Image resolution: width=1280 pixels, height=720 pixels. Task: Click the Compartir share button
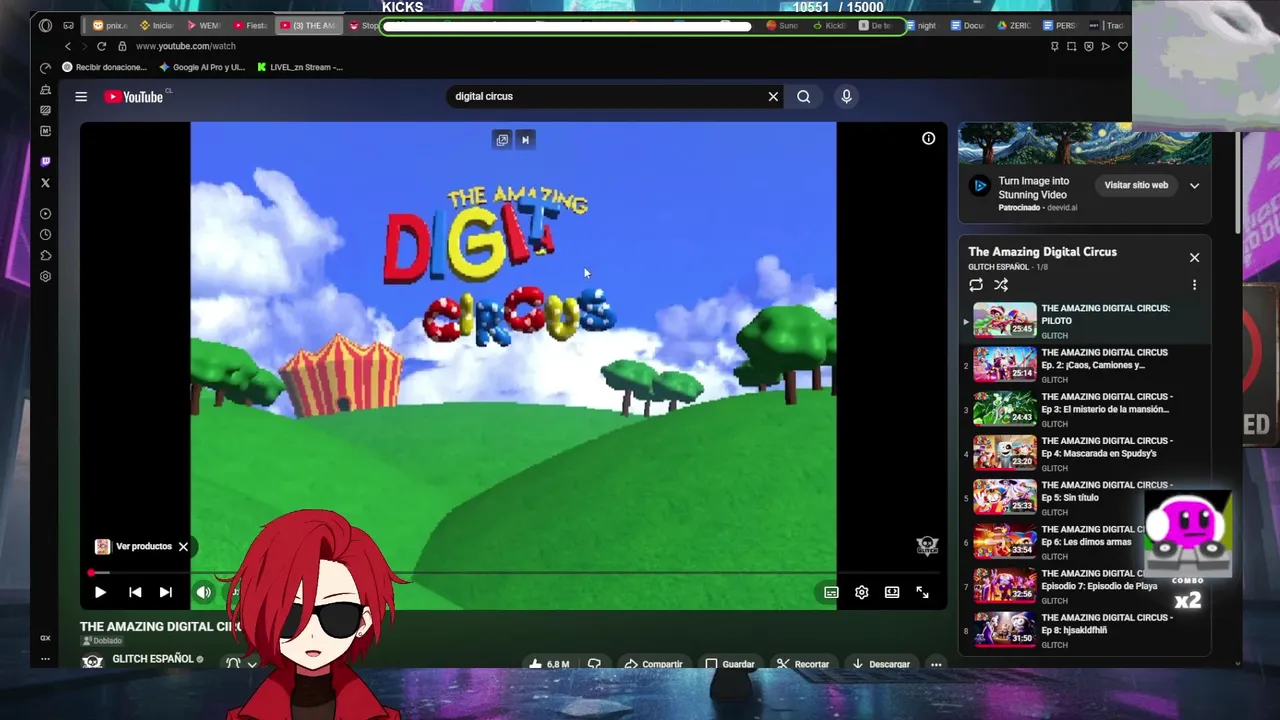coord(653,664)
